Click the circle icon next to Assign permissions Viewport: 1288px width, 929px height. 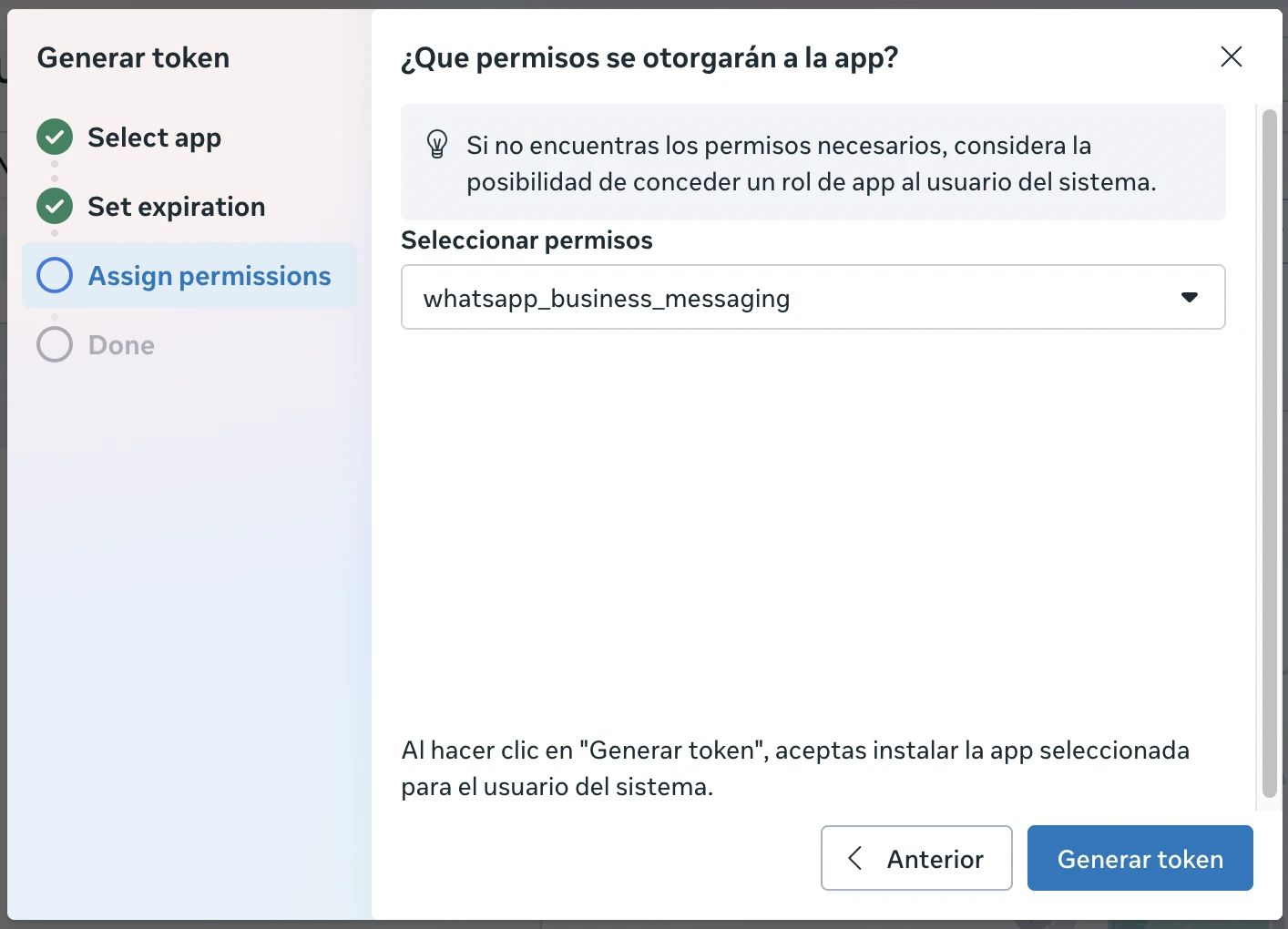(x=54, y=274)
